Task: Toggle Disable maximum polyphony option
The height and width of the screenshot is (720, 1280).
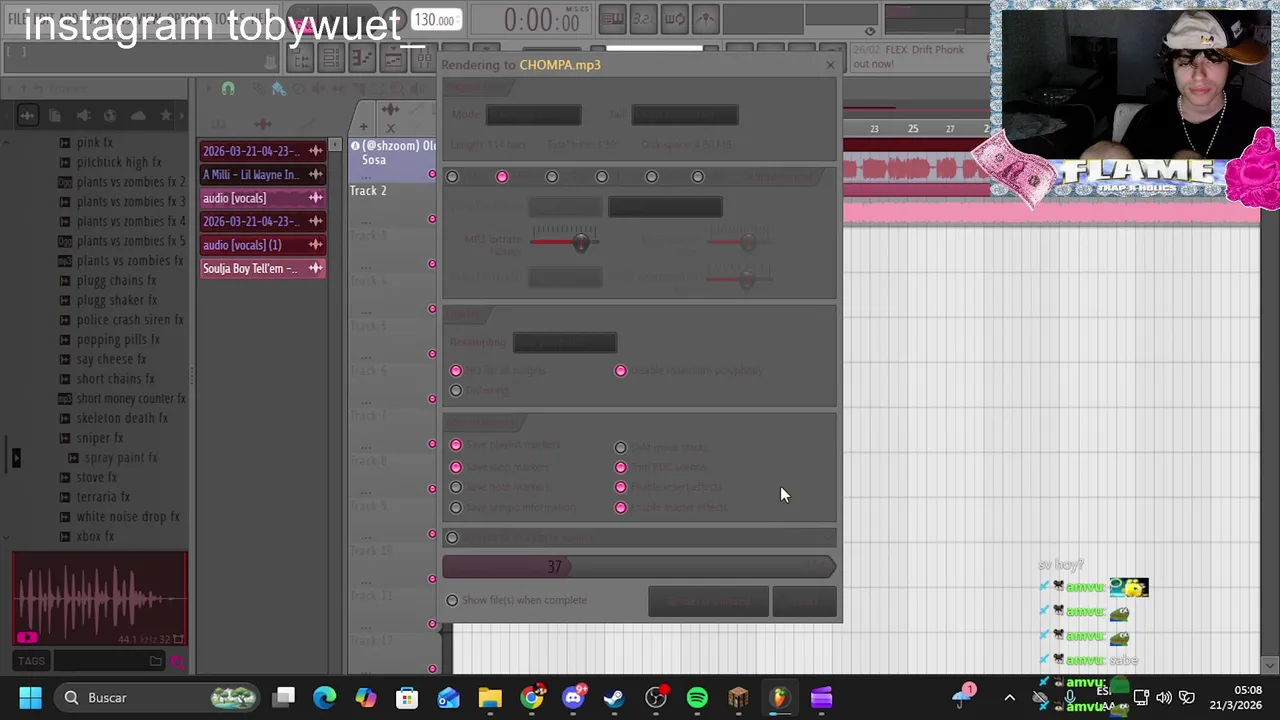Action: pyautogui.click(x=621, y=370)
